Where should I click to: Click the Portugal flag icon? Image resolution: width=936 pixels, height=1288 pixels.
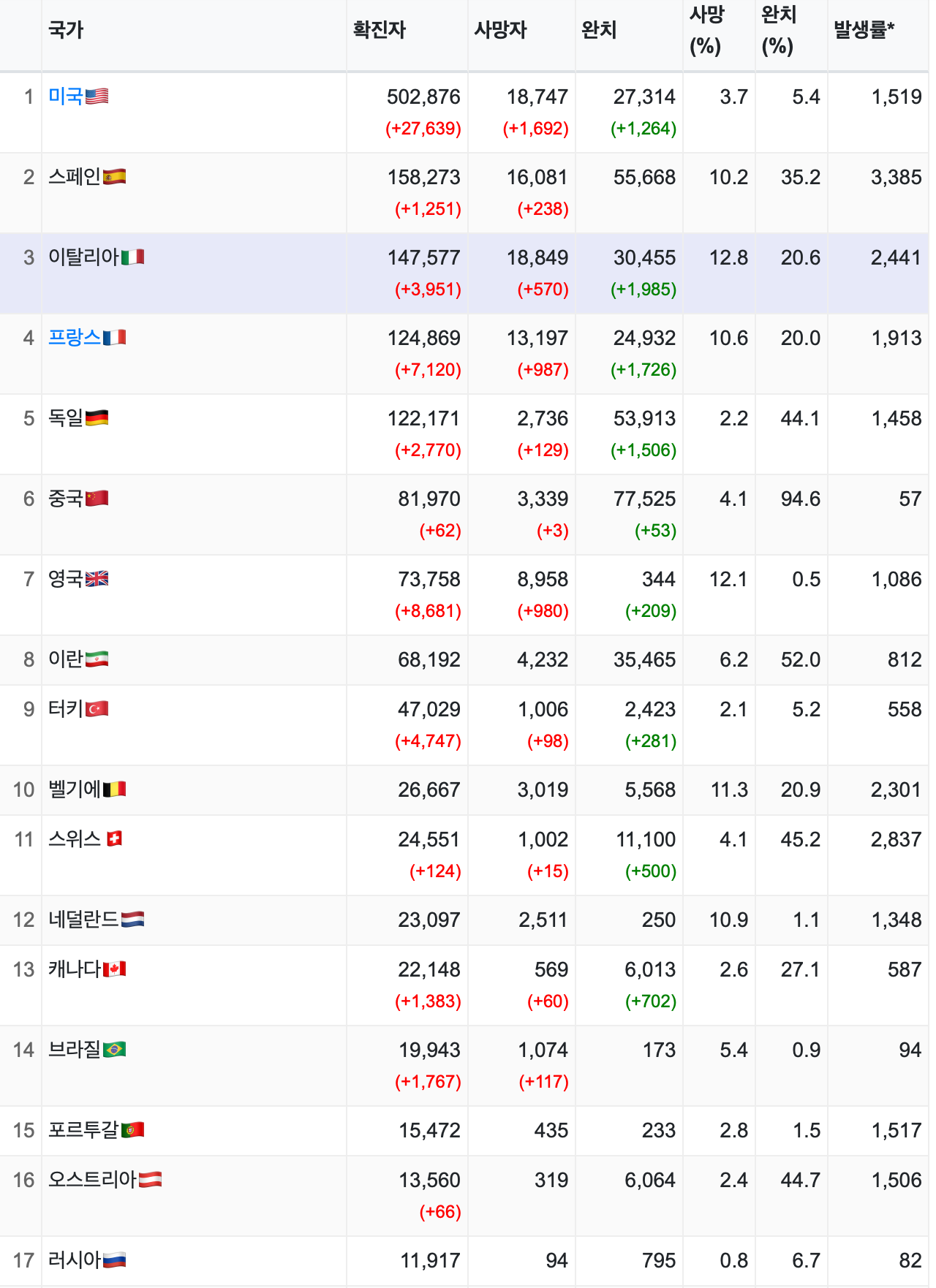tap(132, 1130)
